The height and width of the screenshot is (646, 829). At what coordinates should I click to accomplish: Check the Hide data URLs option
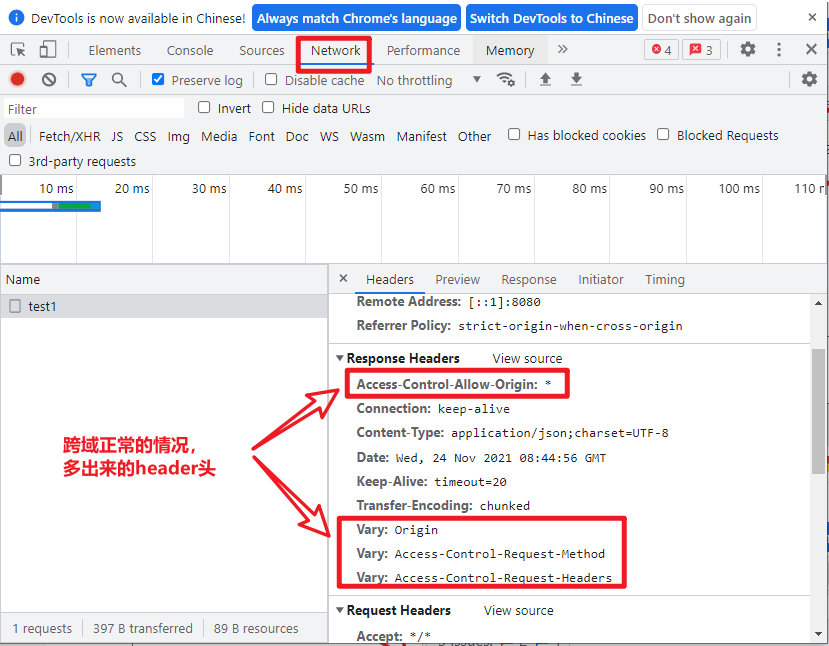[x=268, y=108]
